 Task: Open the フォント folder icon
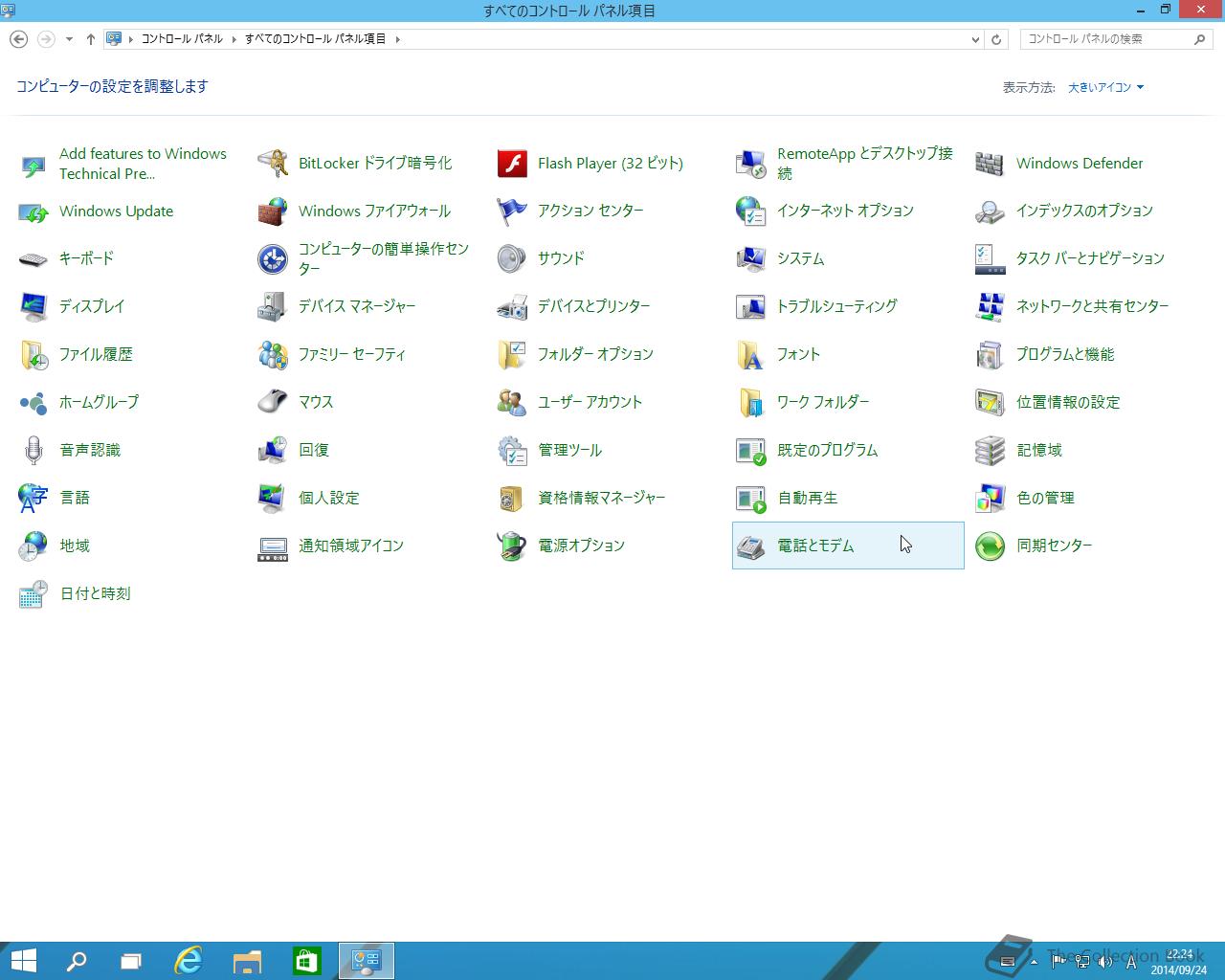(751, 354)
